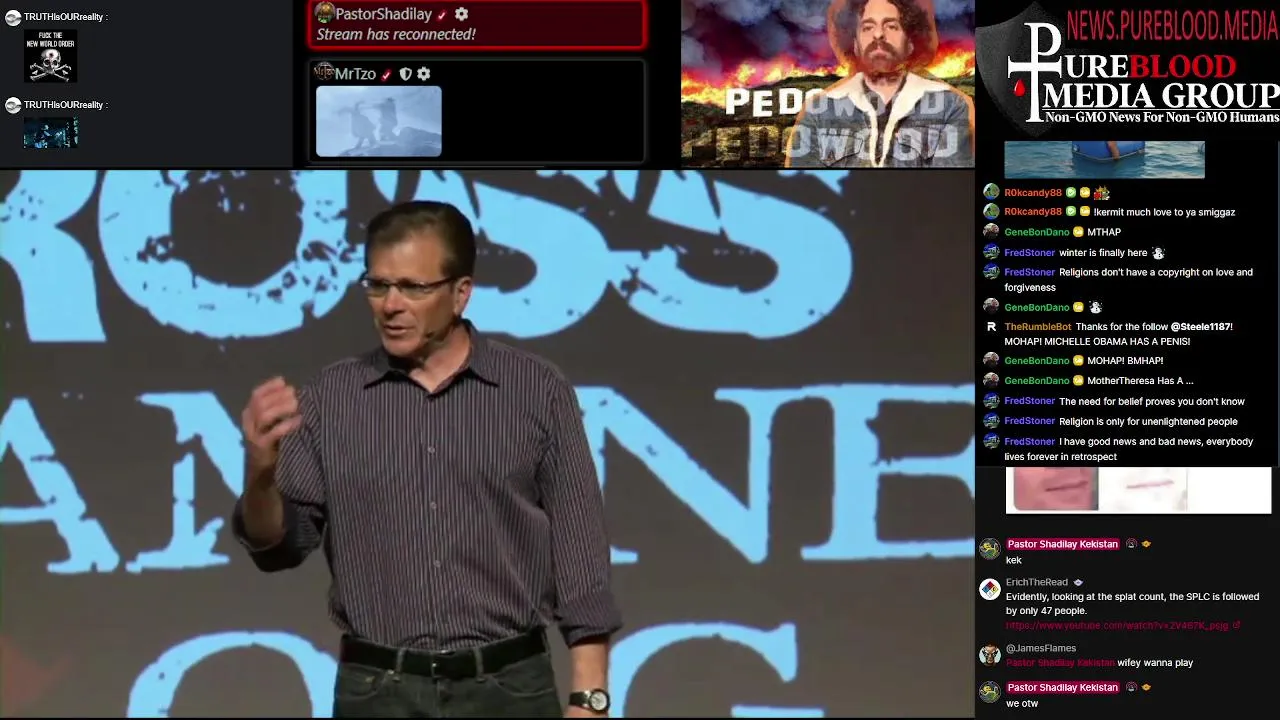Select the '!kermit much love to ya smiggaz' message
Screen dimensions: 1280x720
pos(1164,212)
